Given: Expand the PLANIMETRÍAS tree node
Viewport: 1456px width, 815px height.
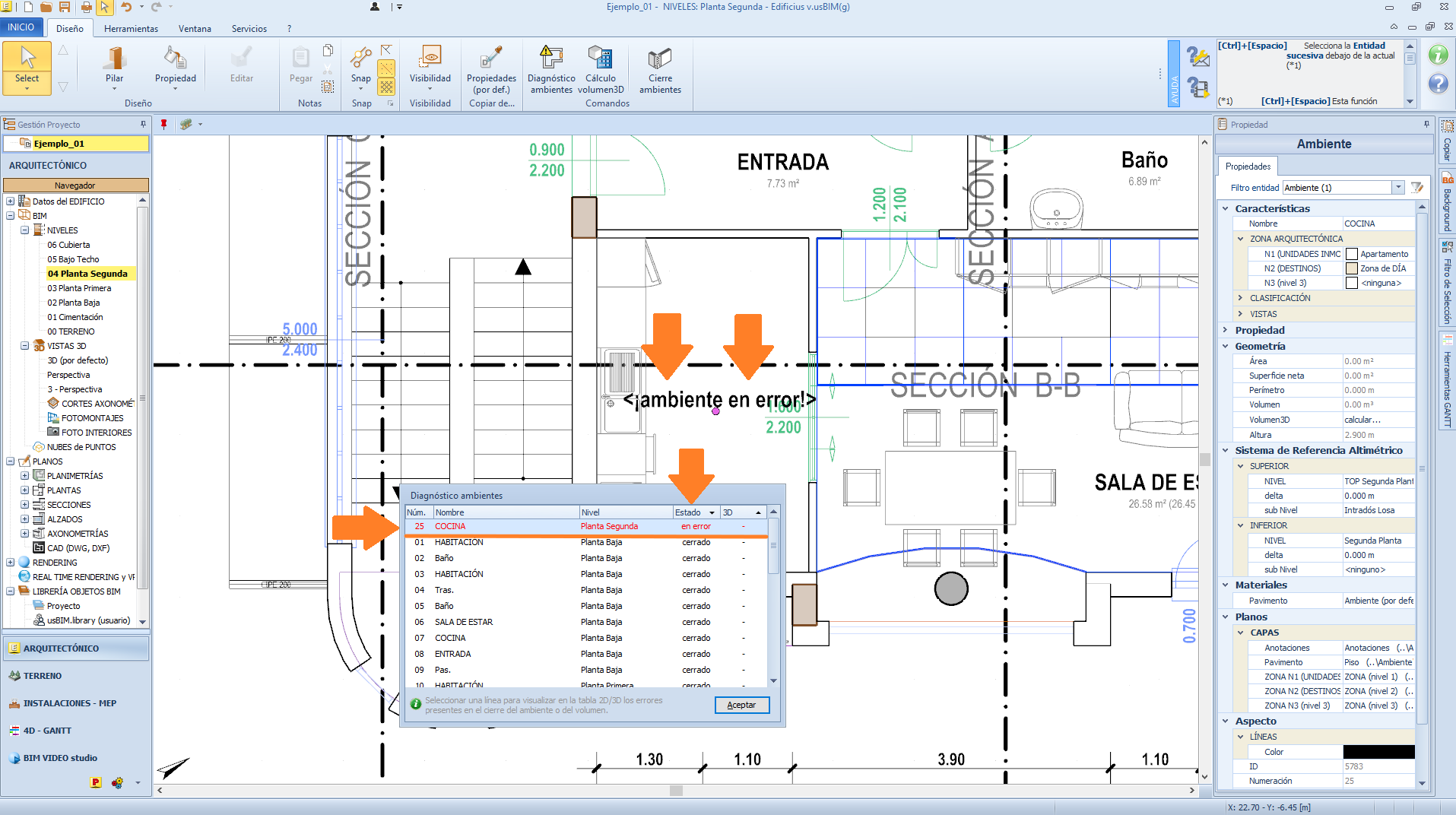Looking at the screenshot, I should click(x=24, y=476).
